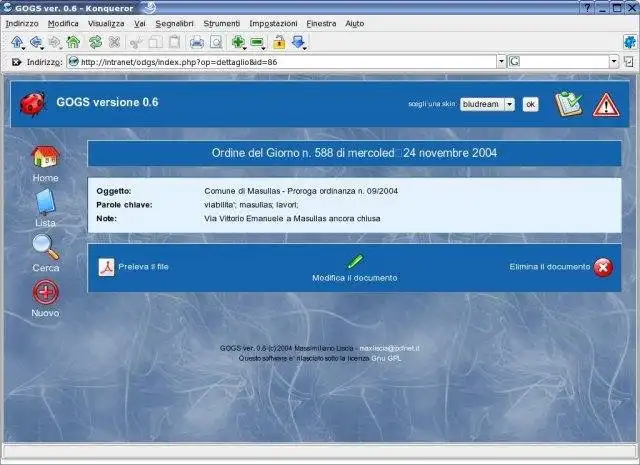The image size is (640, 465).
Task: Open the clipboard checklist icon in the header
Action: 568,104
